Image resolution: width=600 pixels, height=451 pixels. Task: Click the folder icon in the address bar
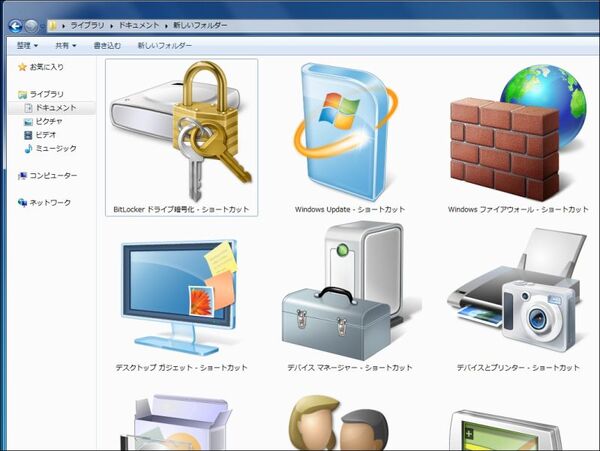click(x=53, y=26)
